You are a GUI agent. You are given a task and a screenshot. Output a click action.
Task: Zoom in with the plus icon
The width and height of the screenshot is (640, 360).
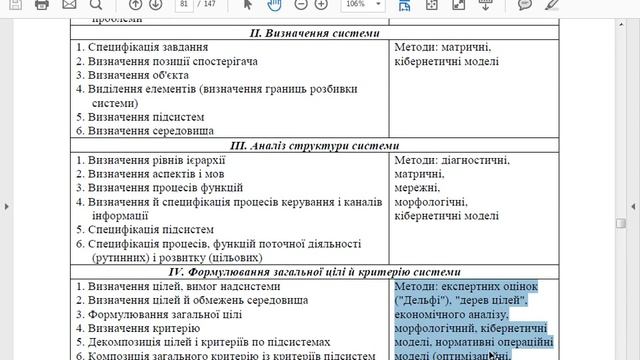[x=321, y=4]
